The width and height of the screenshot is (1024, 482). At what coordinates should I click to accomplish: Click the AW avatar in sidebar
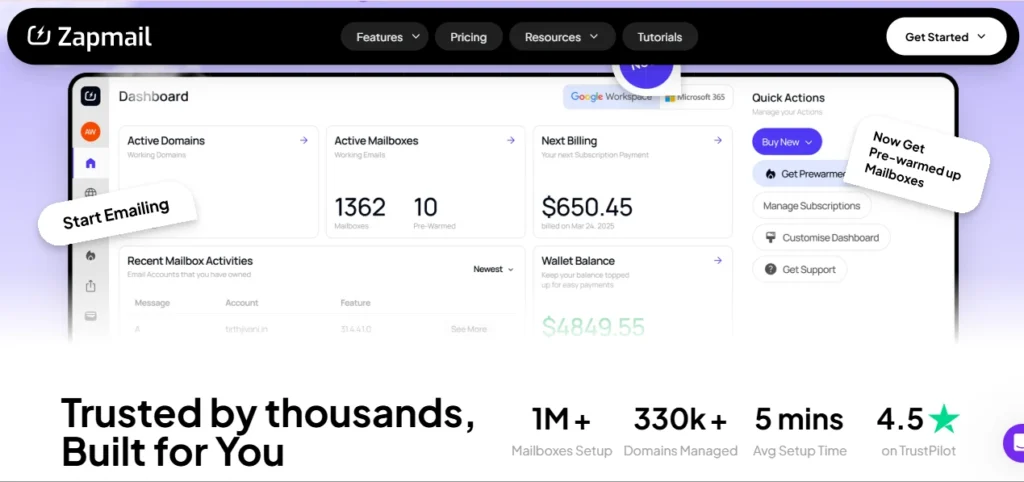tap(90, 132)
